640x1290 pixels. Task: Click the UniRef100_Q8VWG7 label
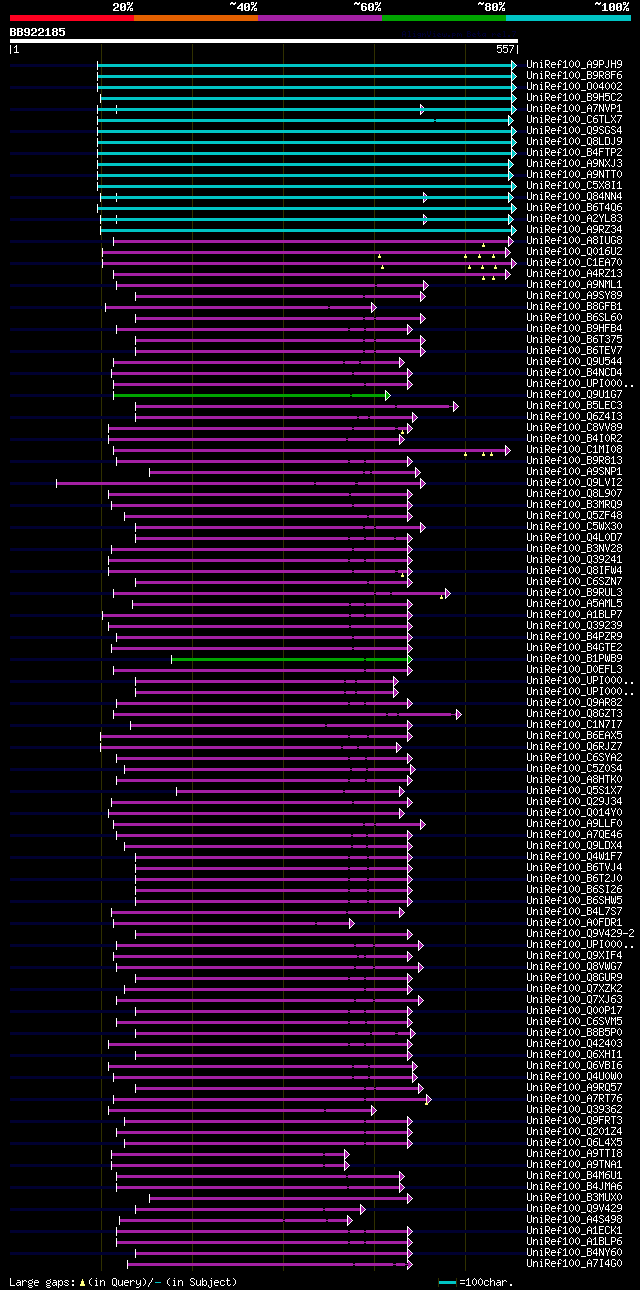(x=574, y=967)
